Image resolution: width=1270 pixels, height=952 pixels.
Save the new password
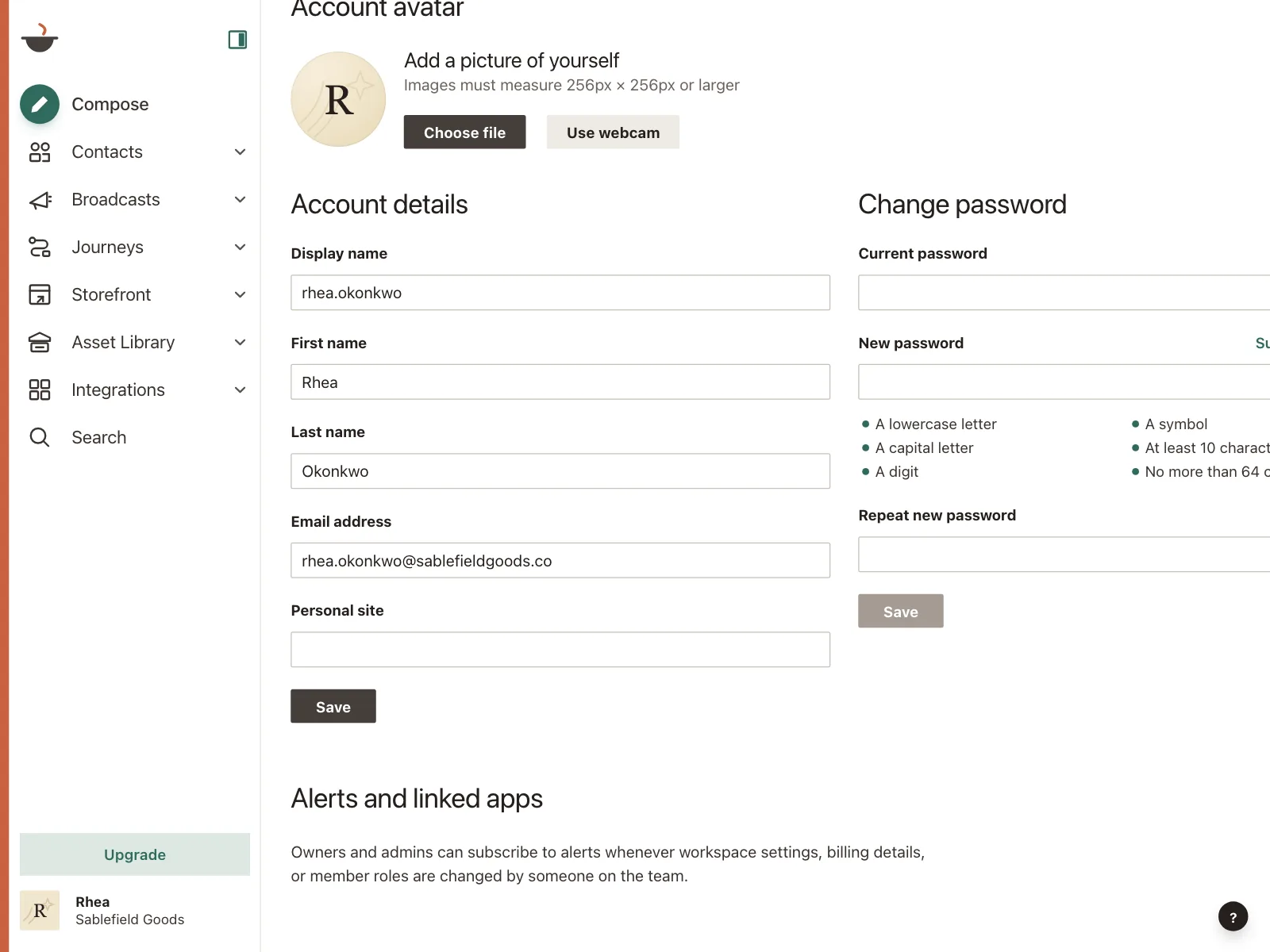point(901,611)
